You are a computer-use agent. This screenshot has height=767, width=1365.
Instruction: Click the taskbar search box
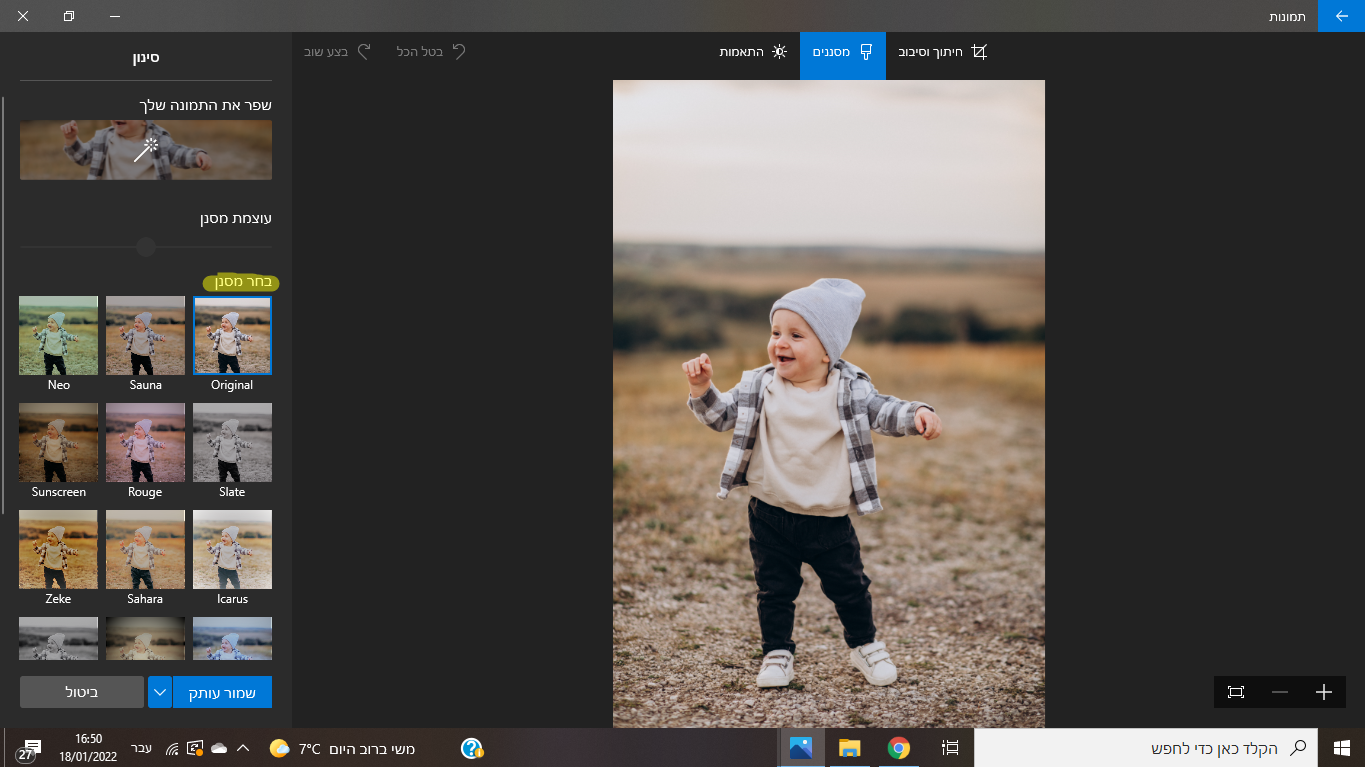(x=1146, y=748)
